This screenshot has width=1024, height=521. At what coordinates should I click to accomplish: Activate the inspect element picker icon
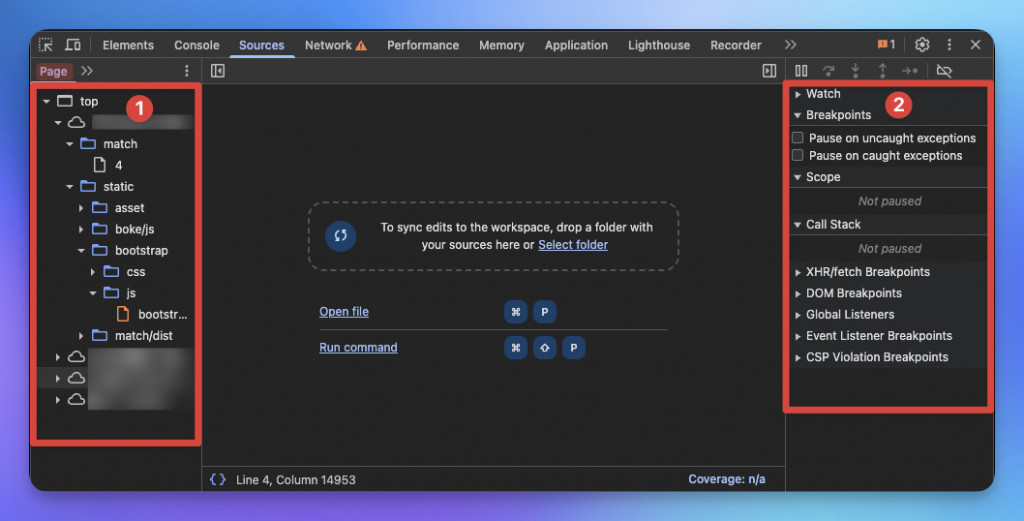click(46, 45)
